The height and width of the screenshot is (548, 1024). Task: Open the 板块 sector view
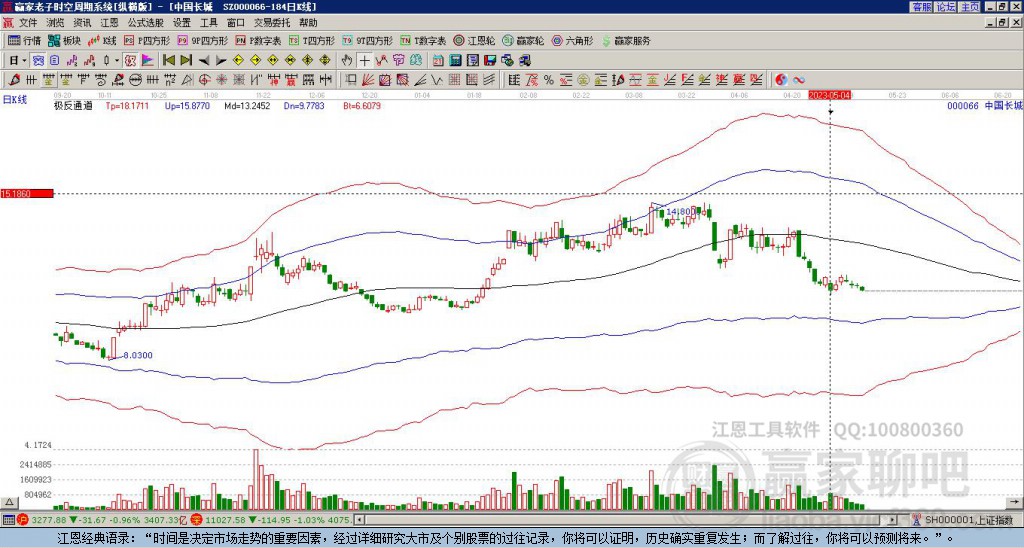[x=64, y=40]
